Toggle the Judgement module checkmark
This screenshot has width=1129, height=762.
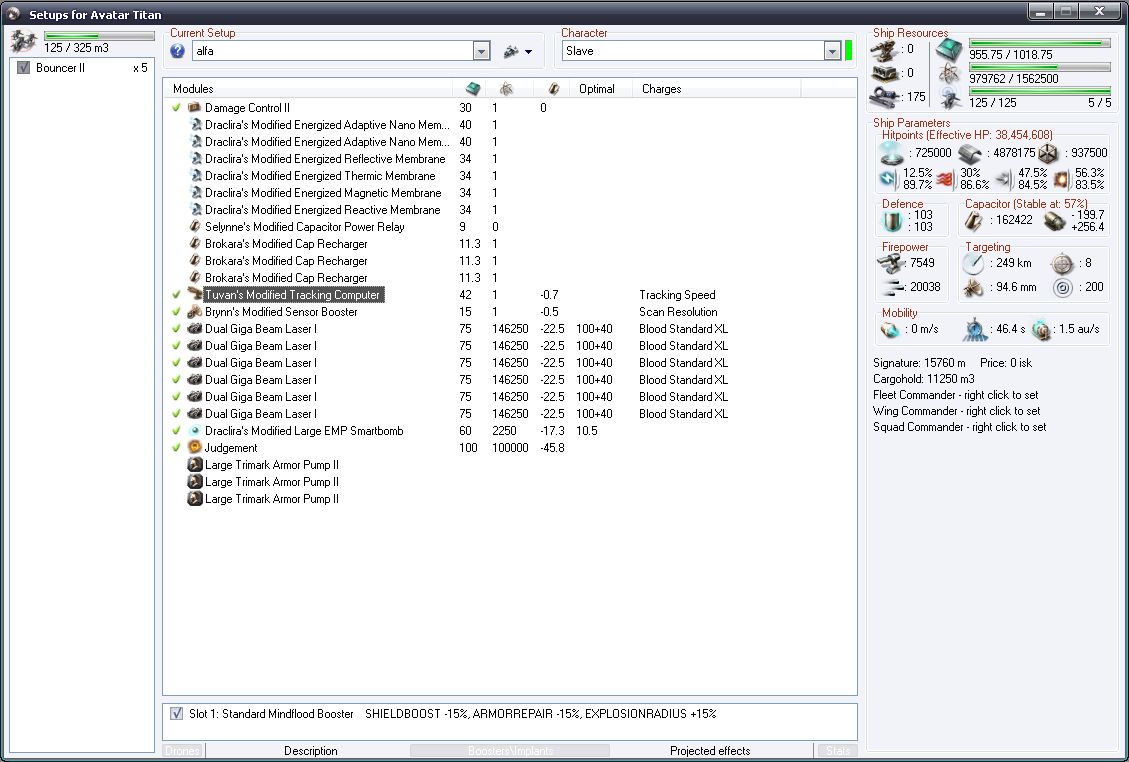point(176,448)
